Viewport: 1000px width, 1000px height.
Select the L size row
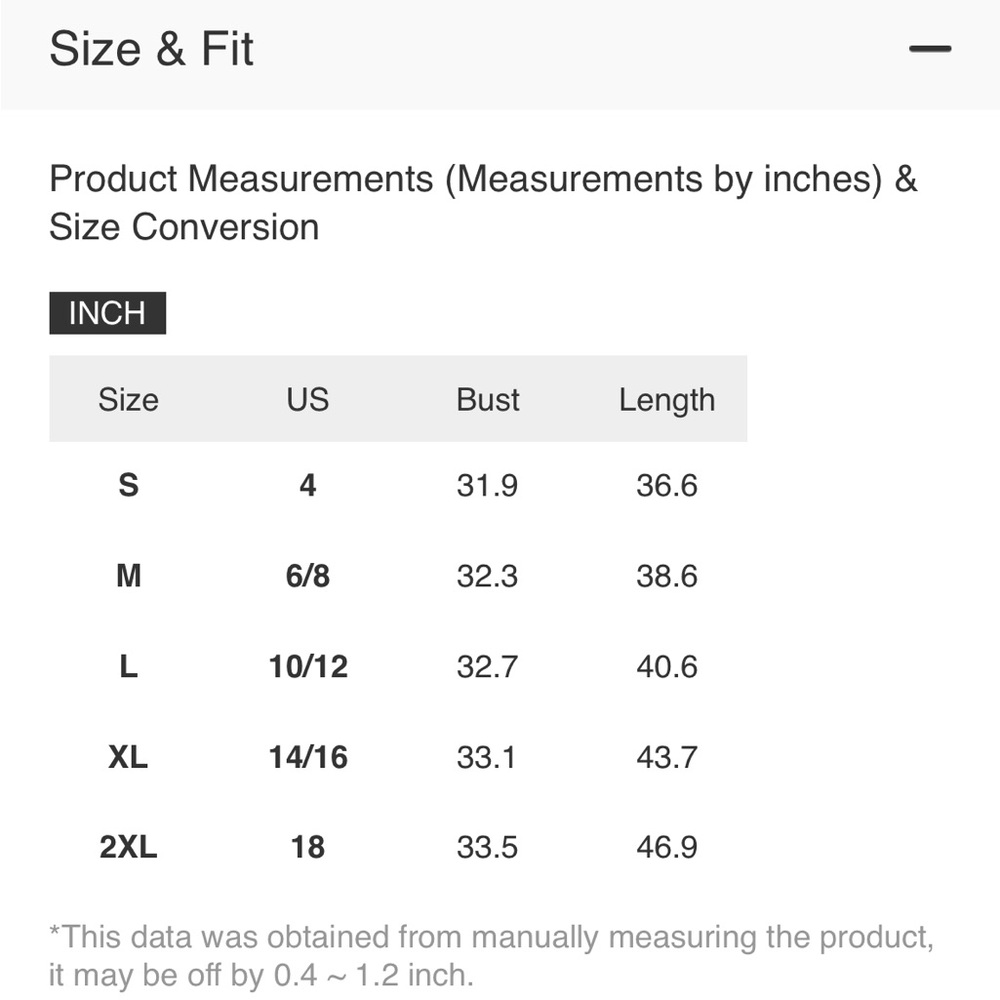pyautogui.click(x=398, y=666)
